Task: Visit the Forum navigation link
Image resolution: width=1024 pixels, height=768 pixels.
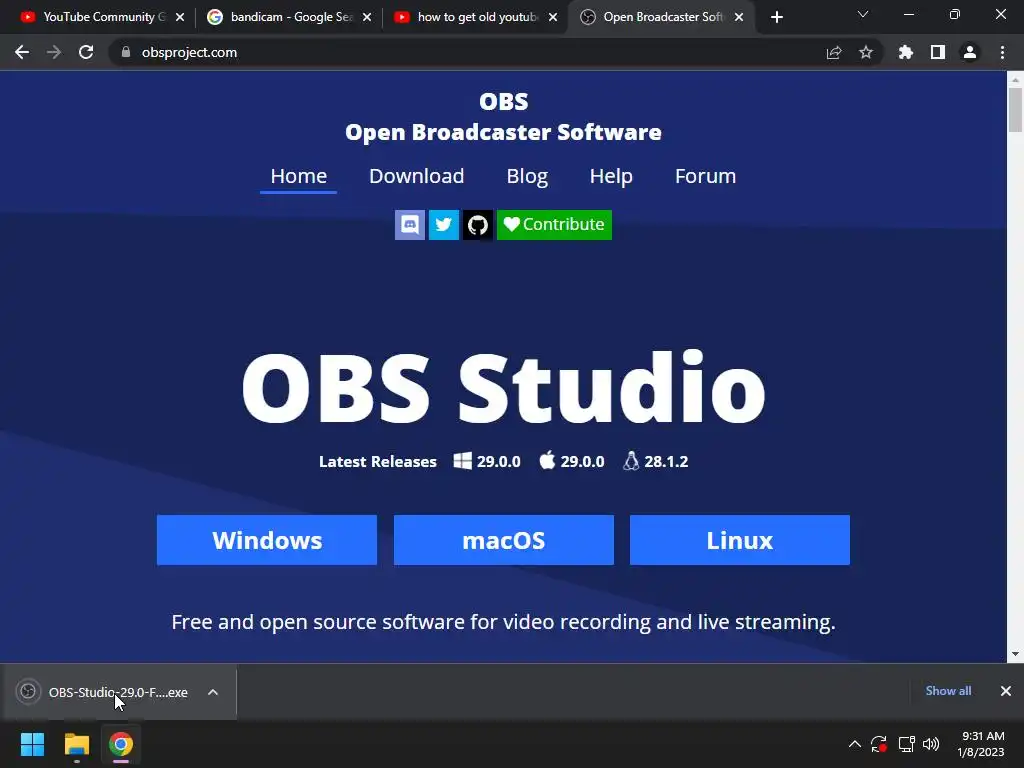Action: point(705,176)
